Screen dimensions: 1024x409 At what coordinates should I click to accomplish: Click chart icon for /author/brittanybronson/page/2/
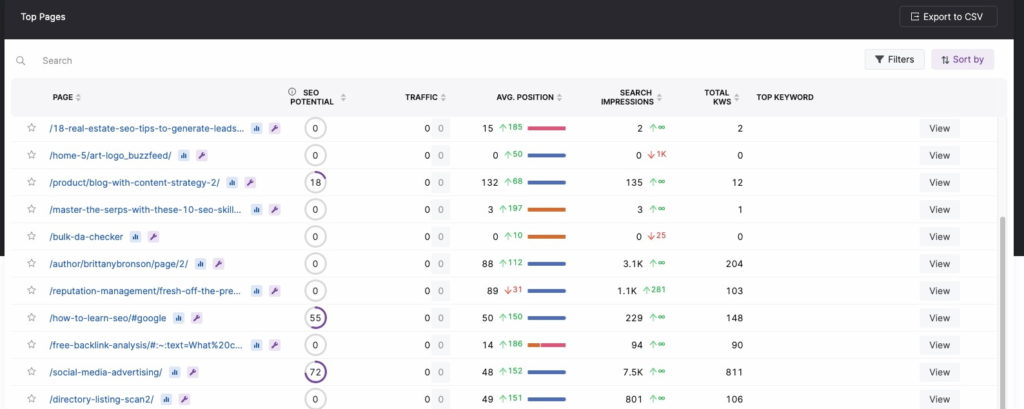(x=201, y=264)
